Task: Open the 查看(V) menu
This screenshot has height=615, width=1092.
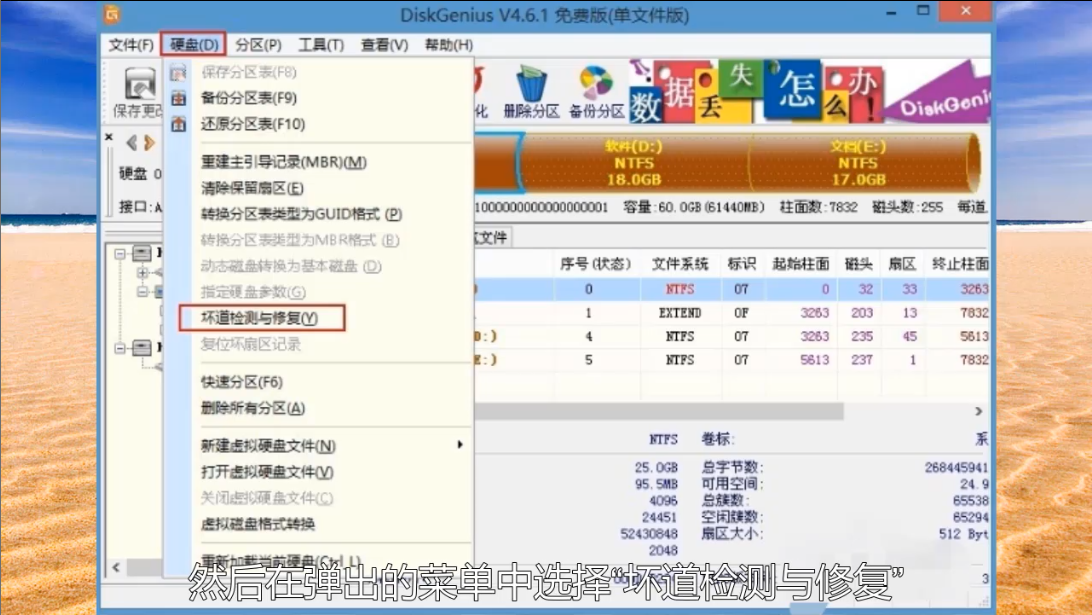Action: (384, 45)
